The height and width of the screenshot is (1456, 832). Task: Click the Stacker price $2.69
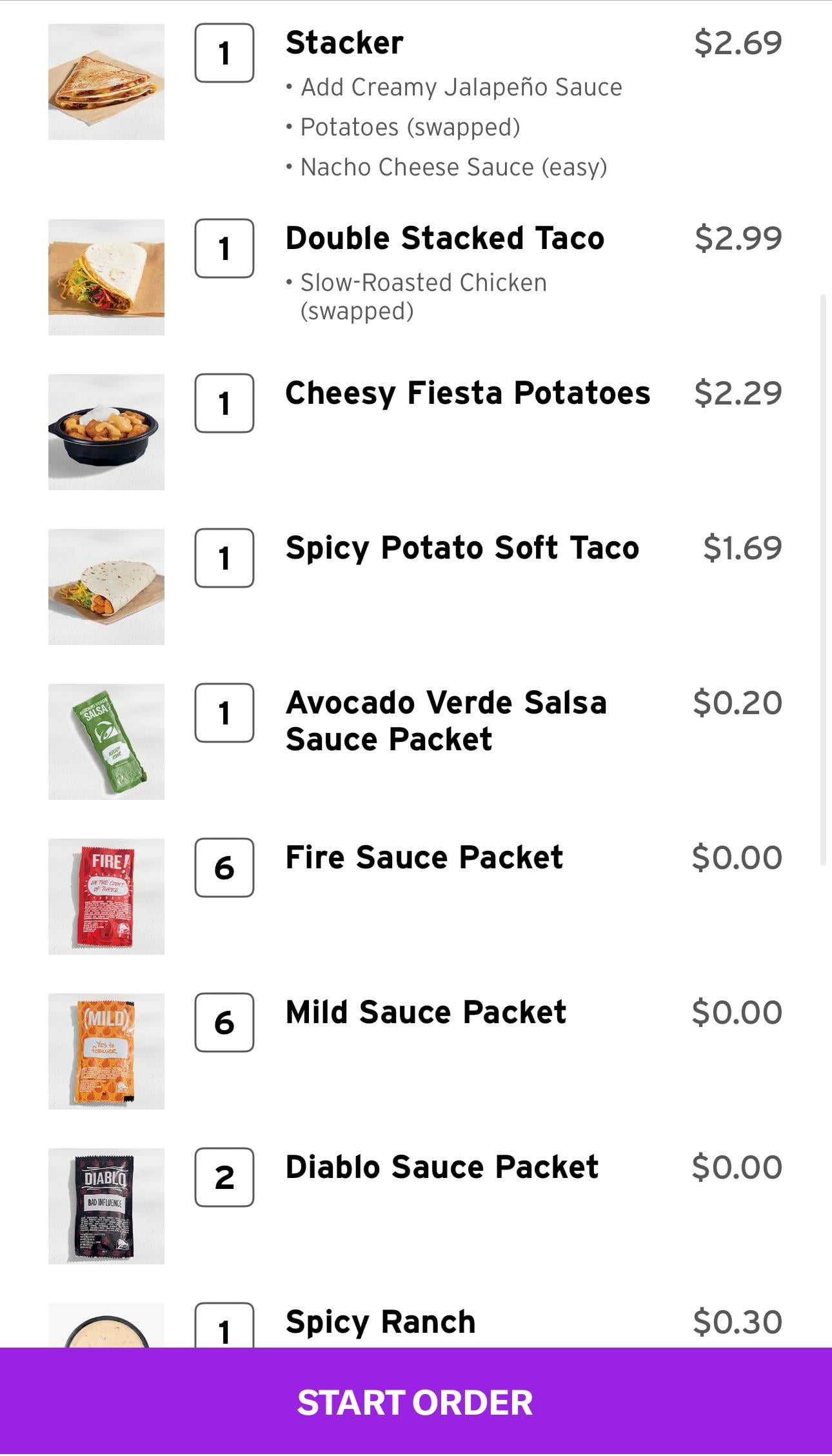coord(738,43)
